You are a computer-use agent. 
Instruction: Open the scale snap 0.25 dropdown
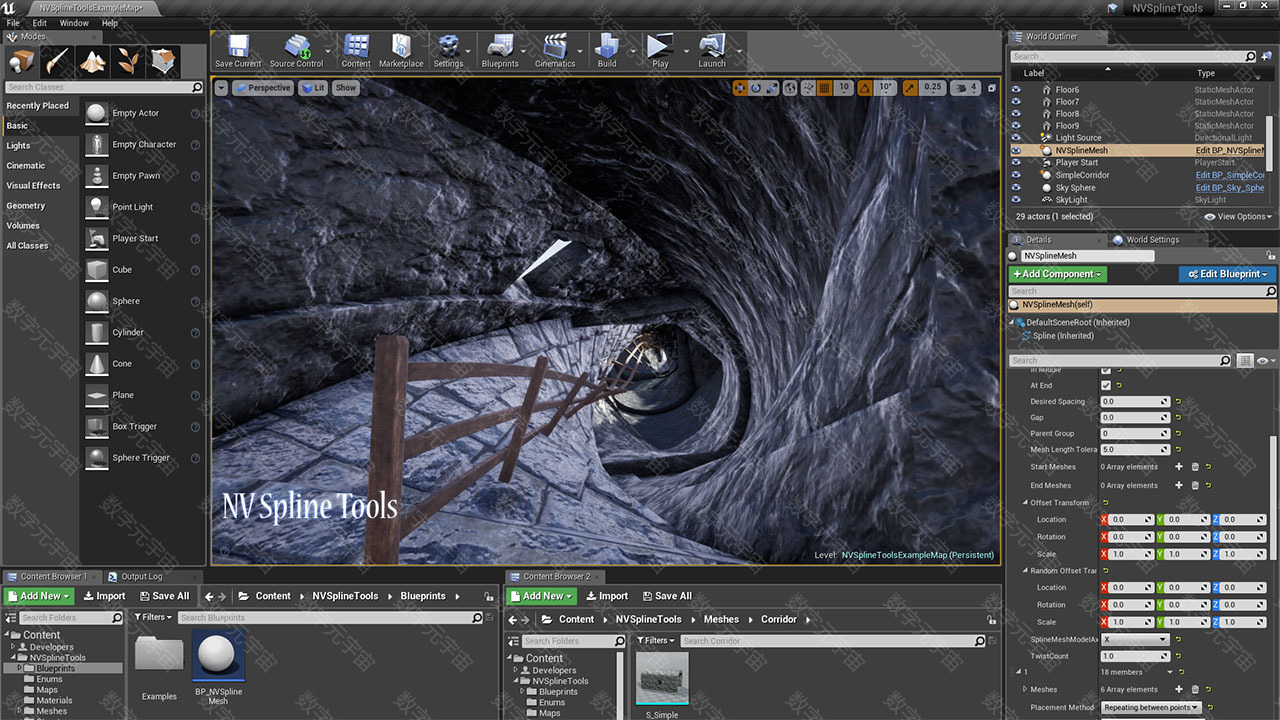(933, 88)
